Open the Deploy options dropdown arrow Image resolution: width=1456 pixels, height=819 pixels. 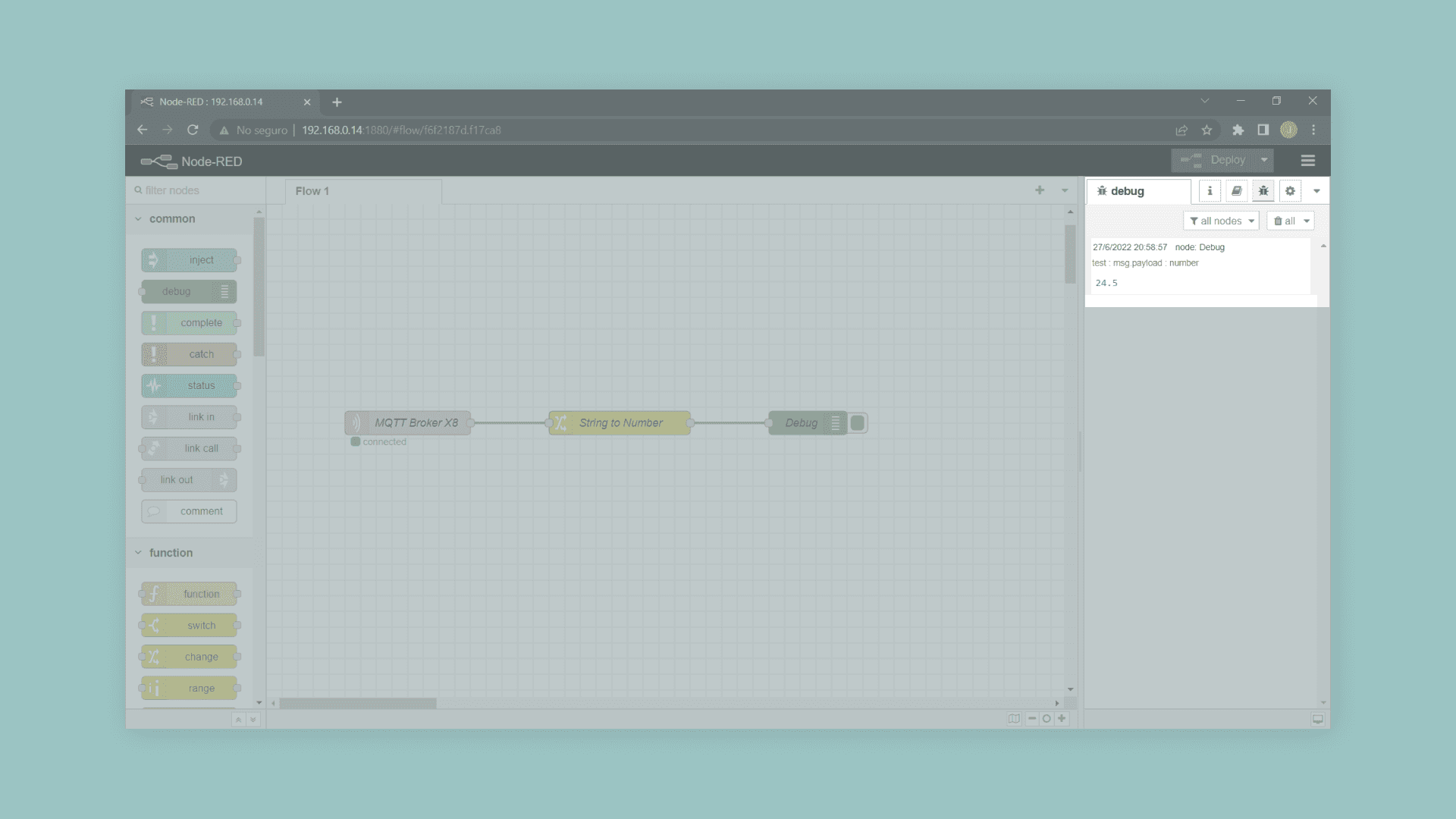pyautogui.click(x=1264, y=160)
